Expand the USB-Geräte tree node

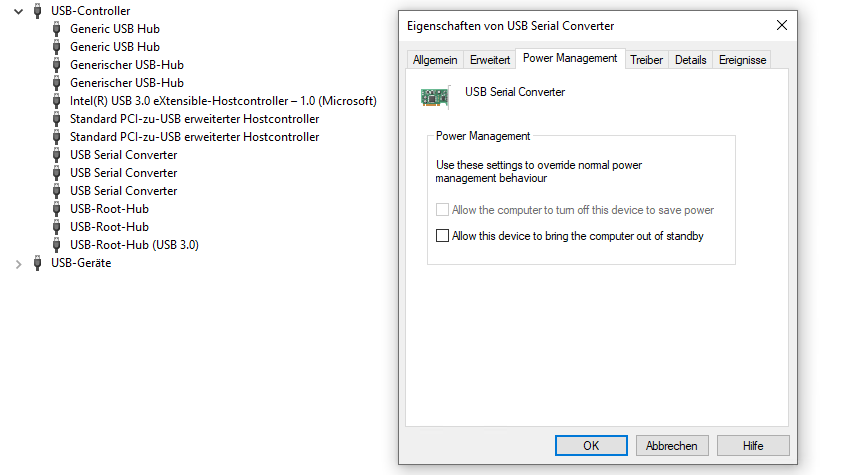point(18,264)
